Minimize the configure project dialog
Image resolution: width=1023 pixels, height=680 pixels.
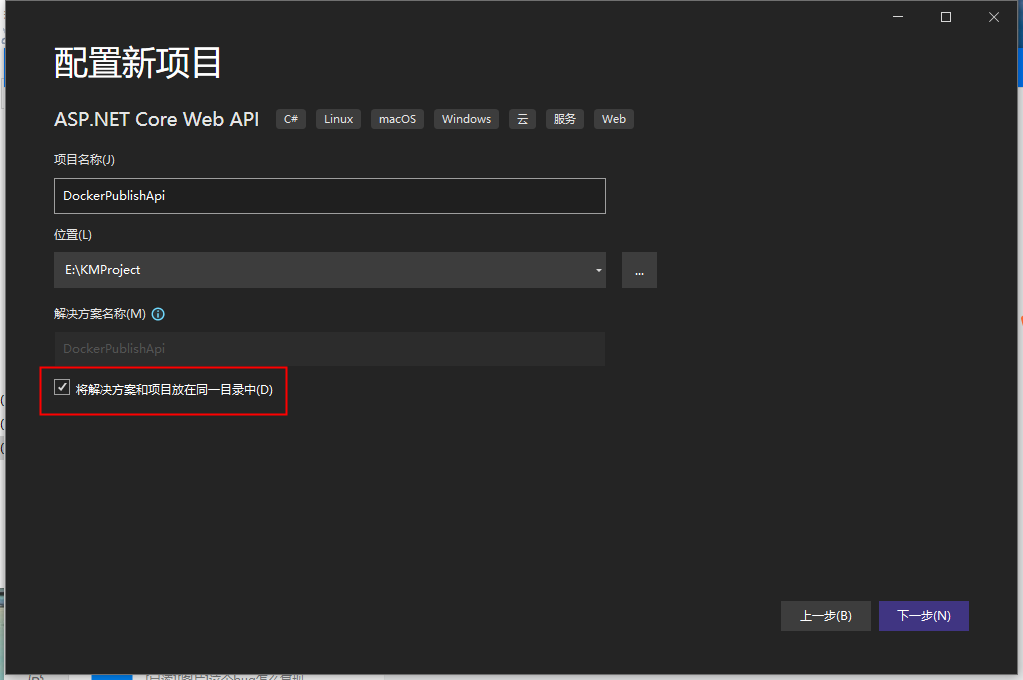[898, 17]
